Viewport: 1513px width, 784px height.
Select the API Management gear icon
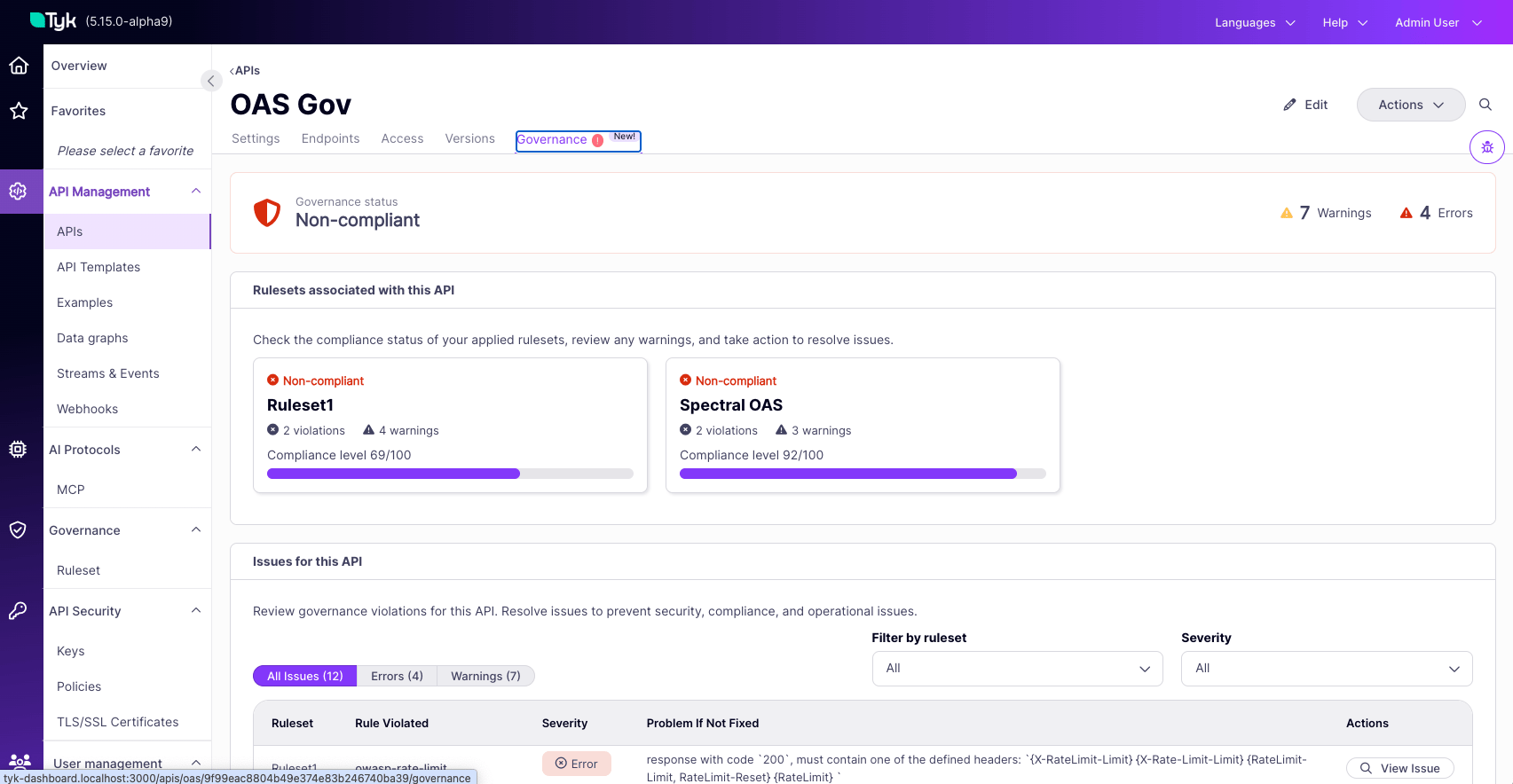tap(19, 192)
